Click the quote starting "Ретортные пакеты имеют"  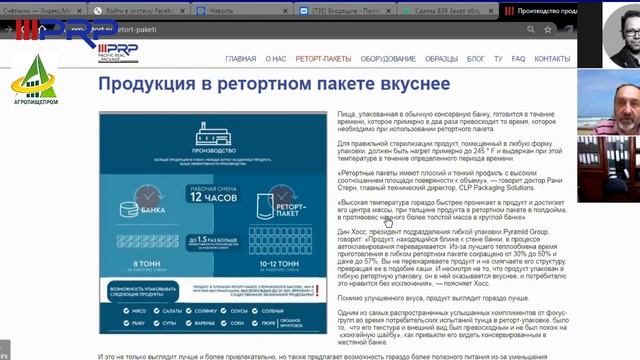click(450, 180)
